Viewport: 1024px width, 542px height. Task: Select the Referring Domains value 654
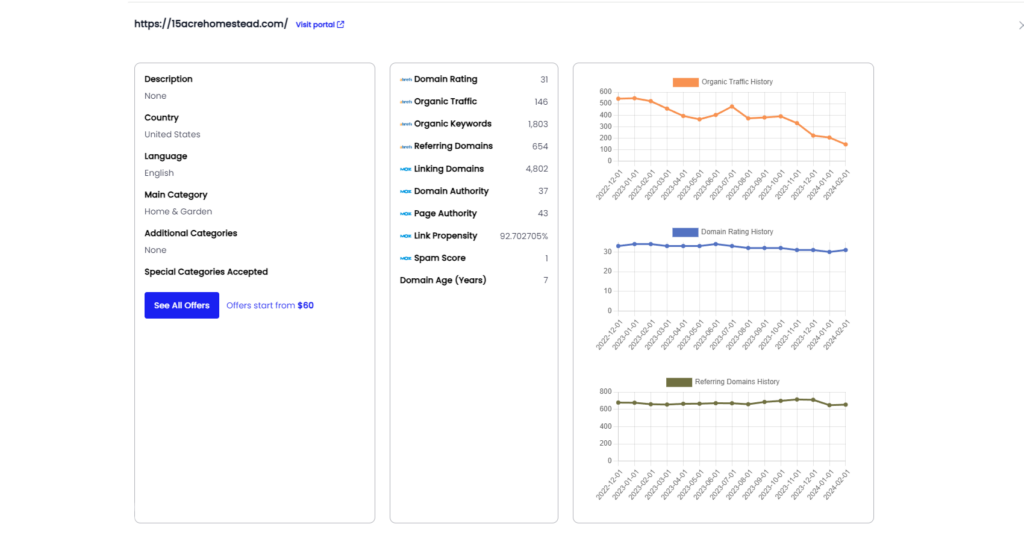pos(540,146)
